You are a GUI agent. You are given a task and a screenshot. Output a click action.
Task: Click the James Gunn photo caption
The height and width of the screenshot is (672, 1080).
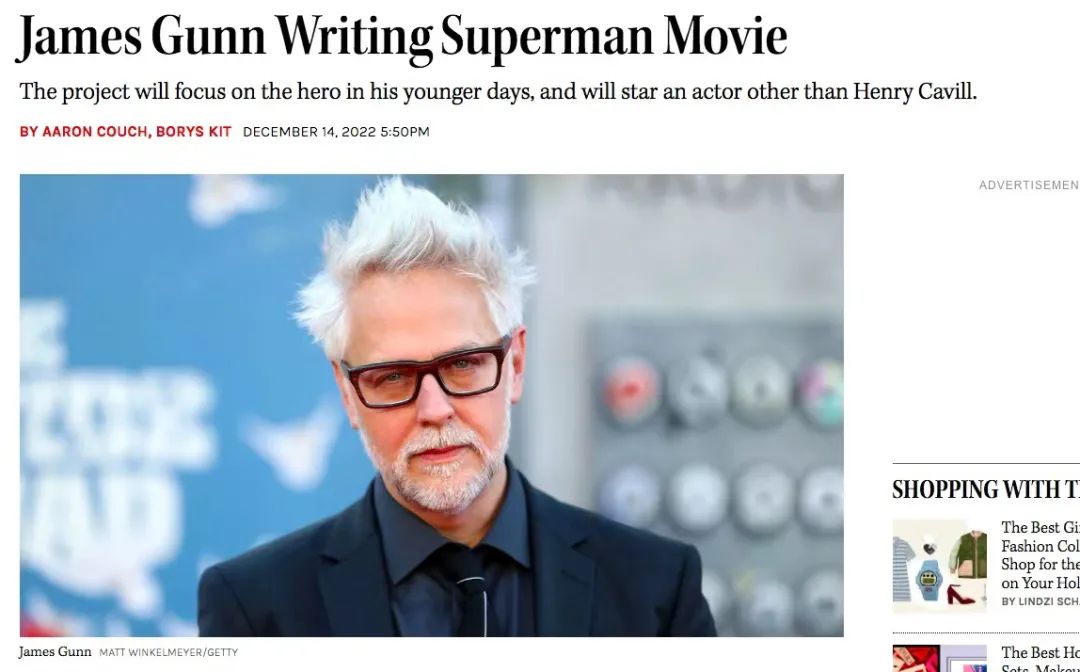pyautogui.click(x=55, y=651)
